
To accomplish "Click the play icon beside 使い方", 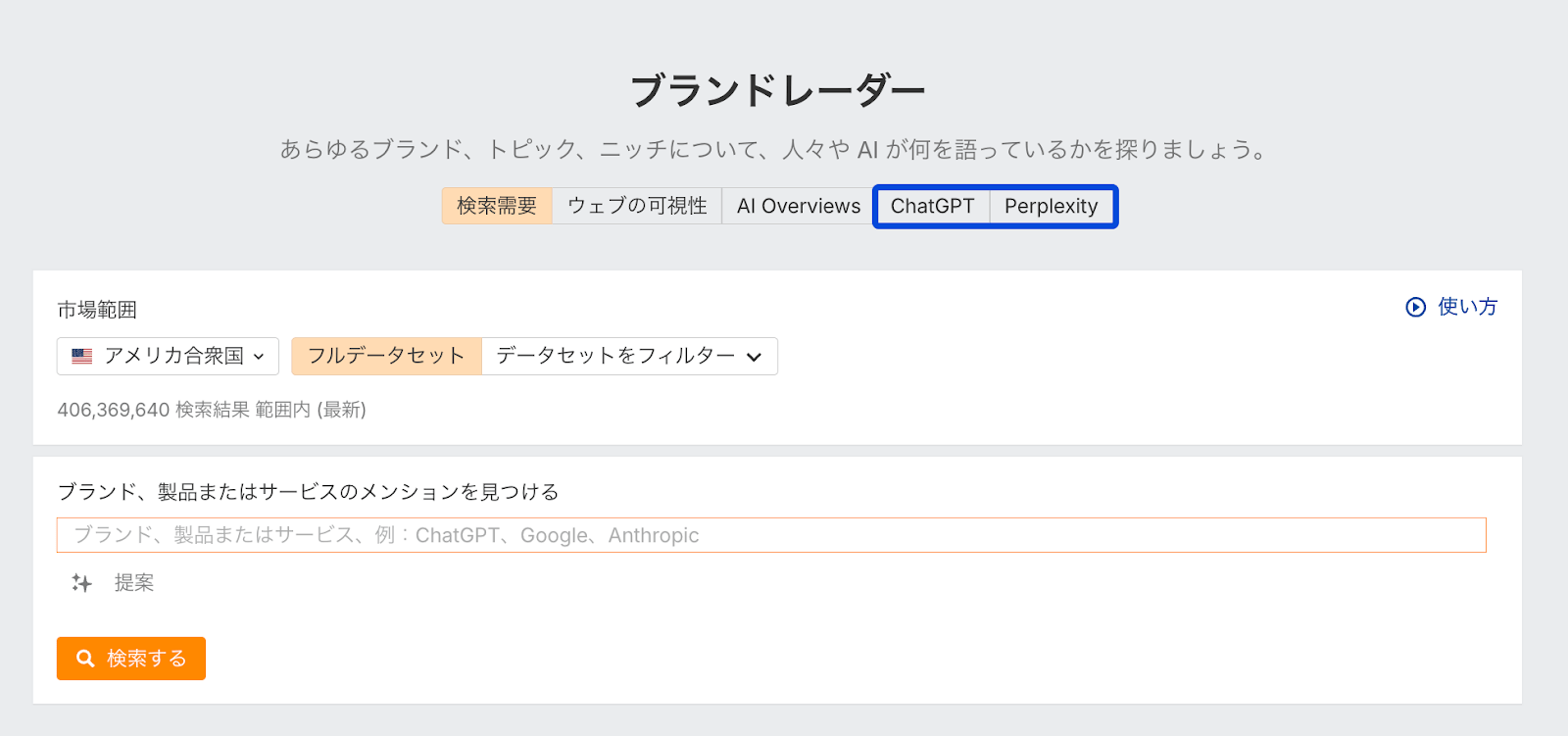I will (1415, 307).
